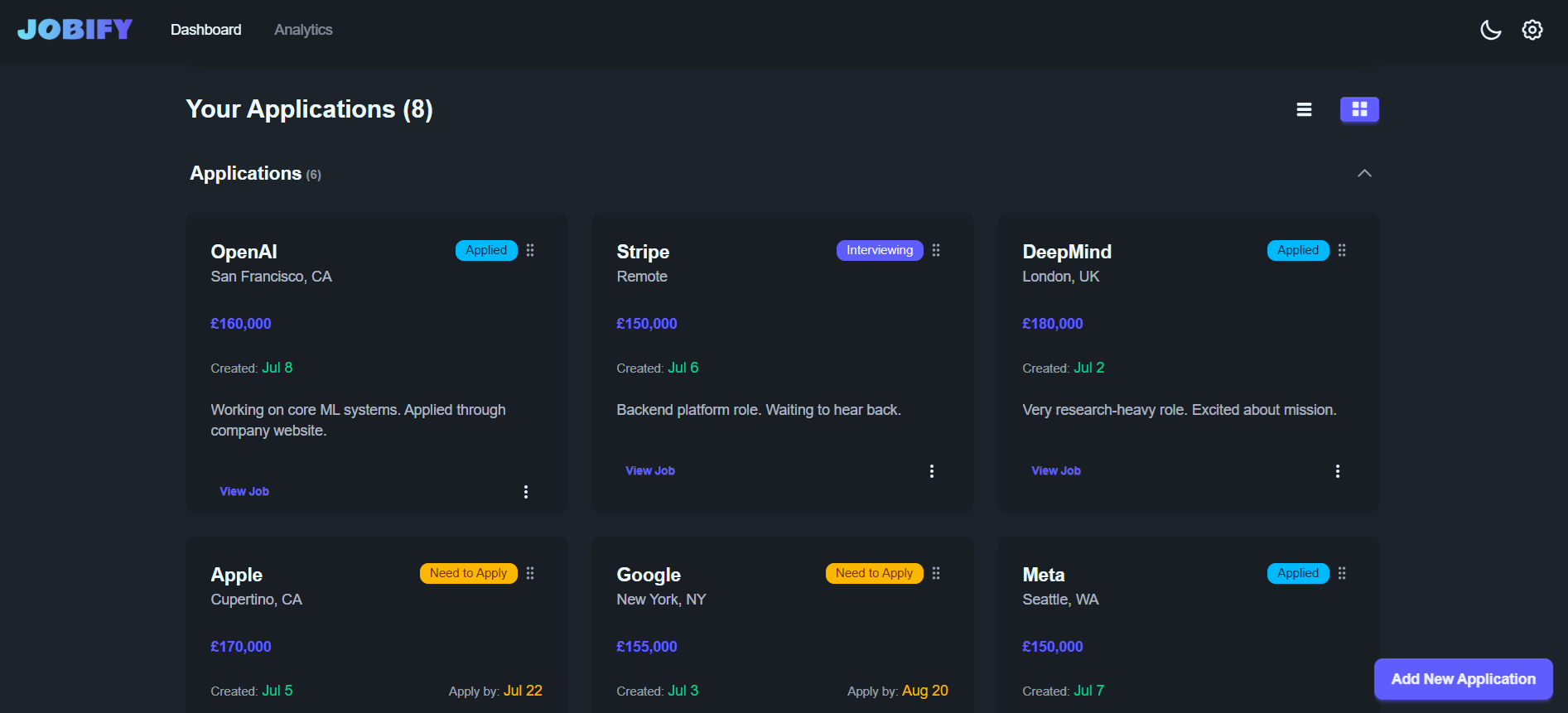Click Meta created date Jul 7
This screenshot has width=1568, height=713.
(1089, 691)
